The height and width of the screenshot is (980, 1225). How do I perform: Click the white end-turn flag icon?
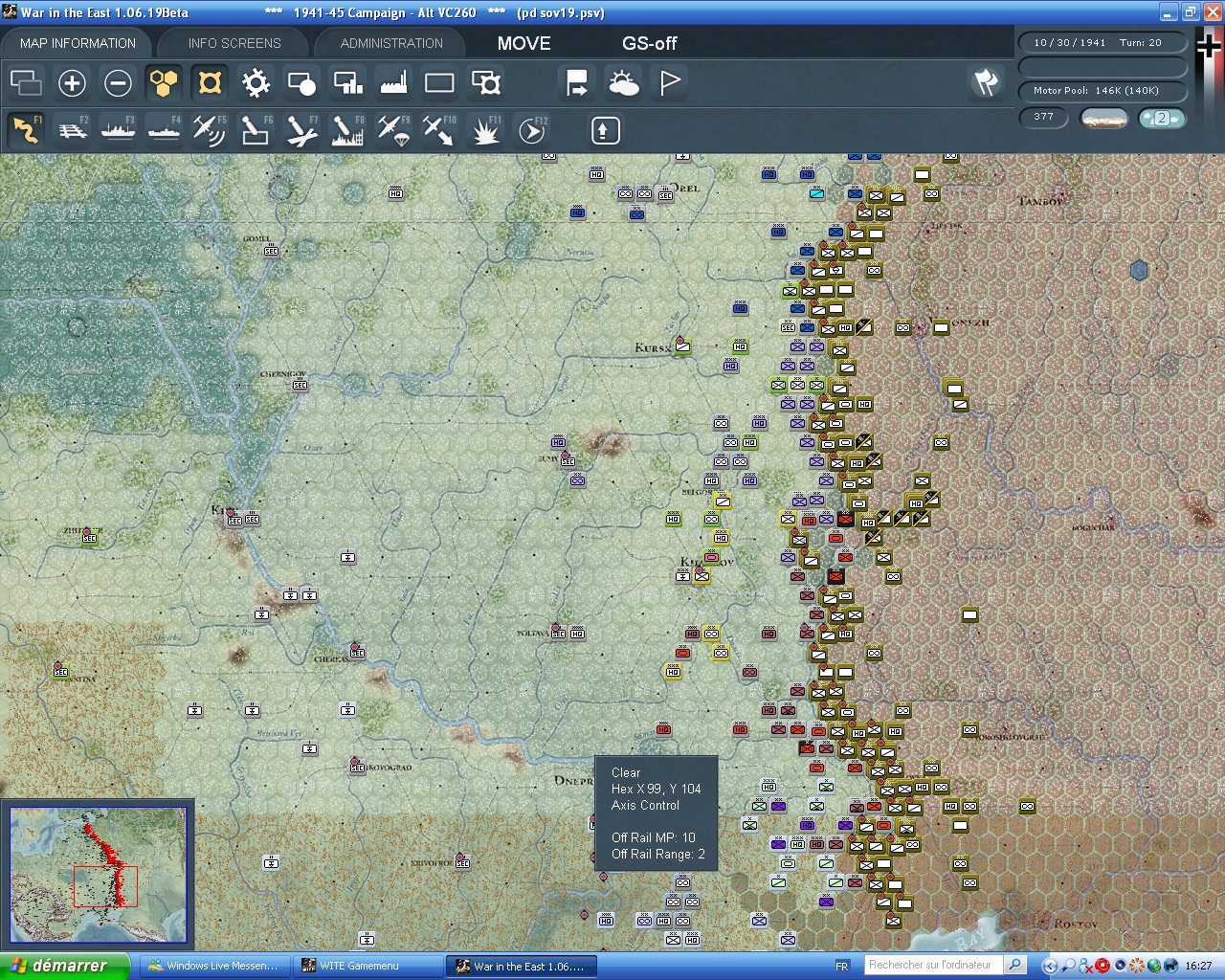[x=668, y=83]
